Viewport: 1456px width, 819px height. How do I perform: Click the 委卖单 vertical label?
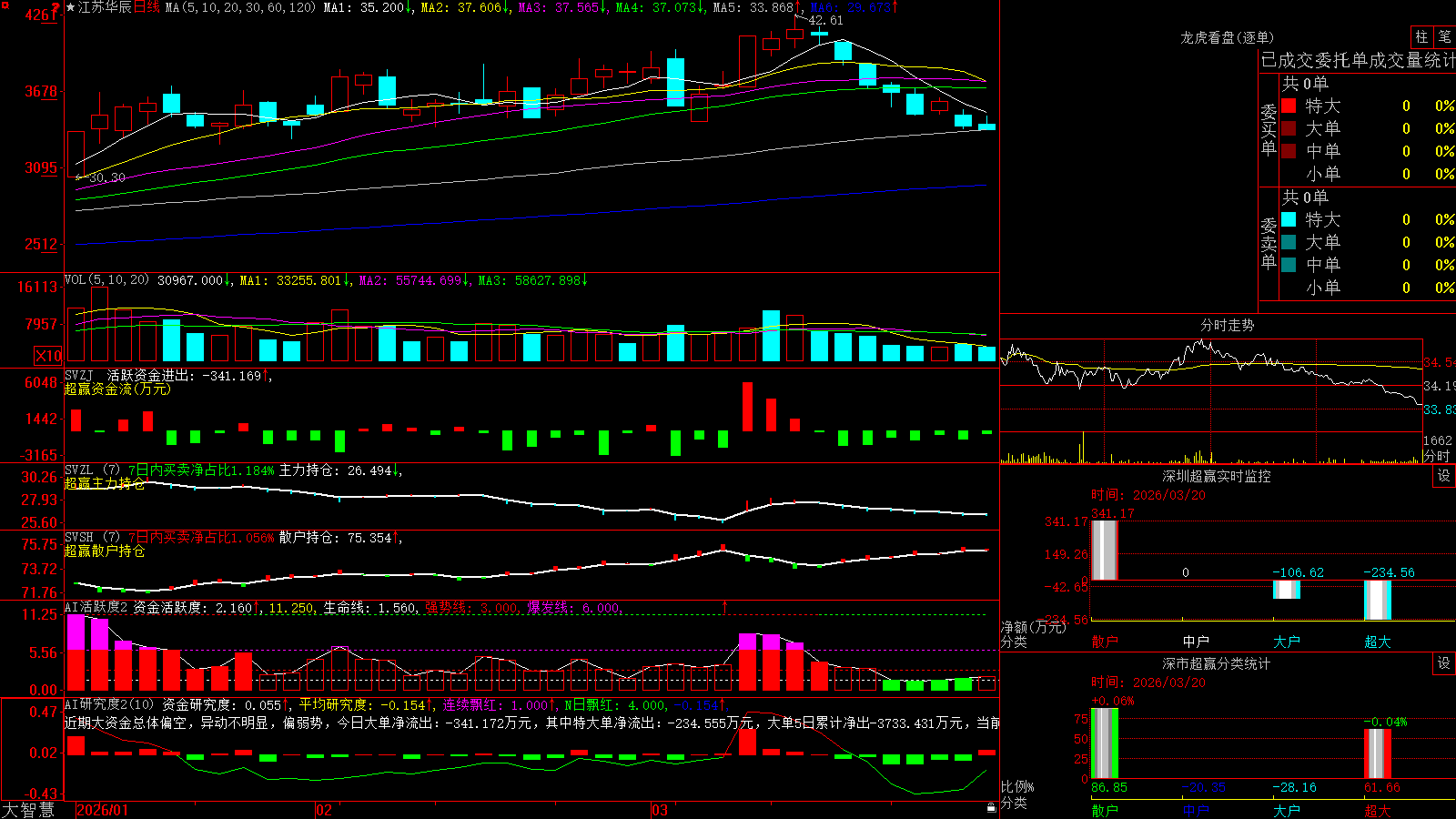pos(1269,243)
